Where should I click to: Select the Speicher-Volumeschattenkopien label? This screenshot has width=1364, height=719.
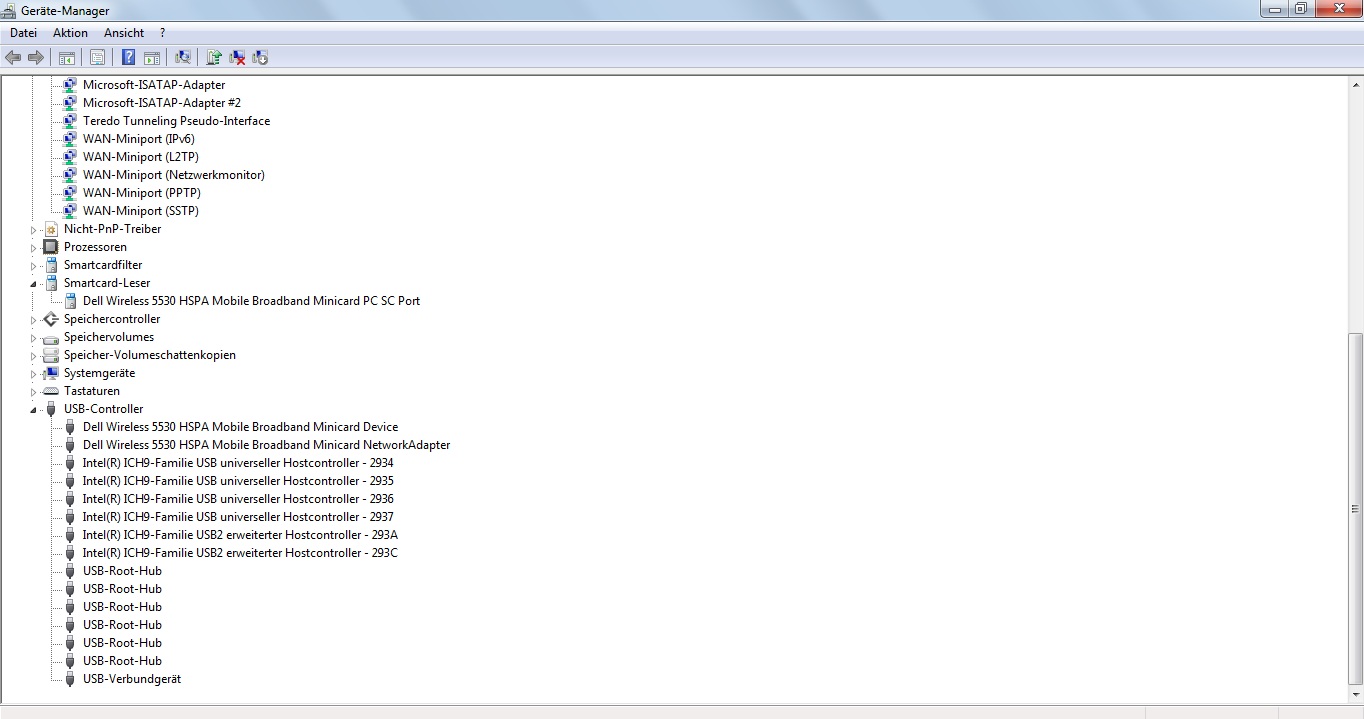pos(150,354)
